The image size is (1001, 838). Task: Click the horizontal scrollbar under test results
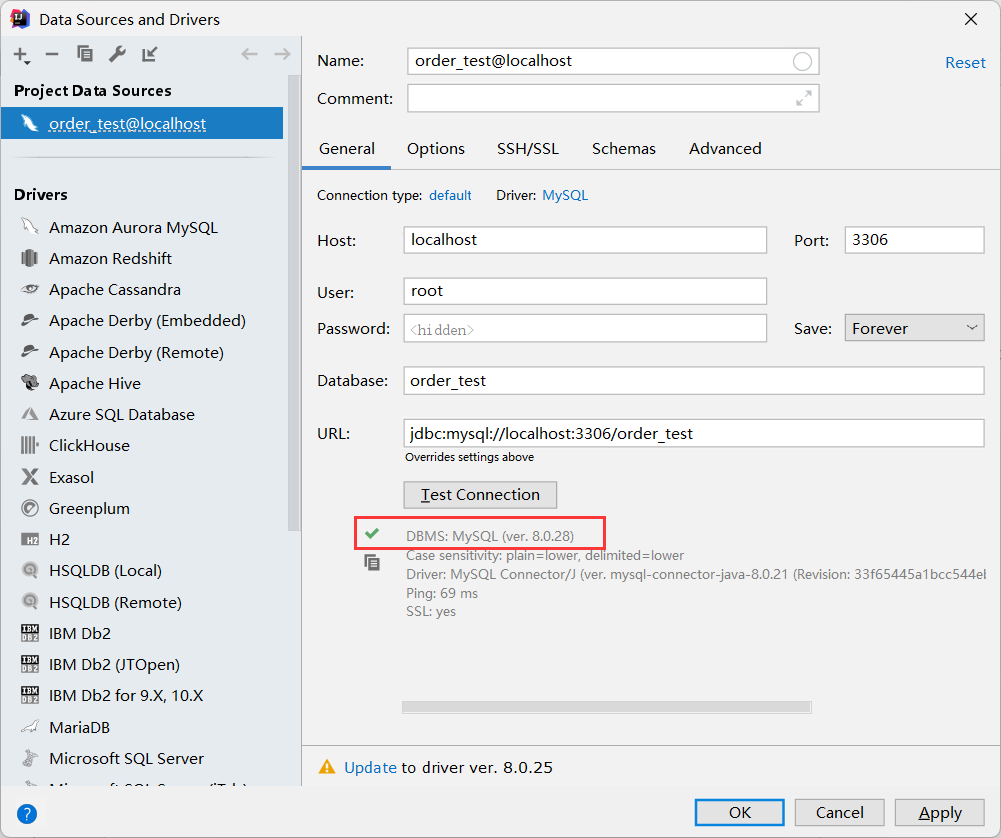coord(606,707)
